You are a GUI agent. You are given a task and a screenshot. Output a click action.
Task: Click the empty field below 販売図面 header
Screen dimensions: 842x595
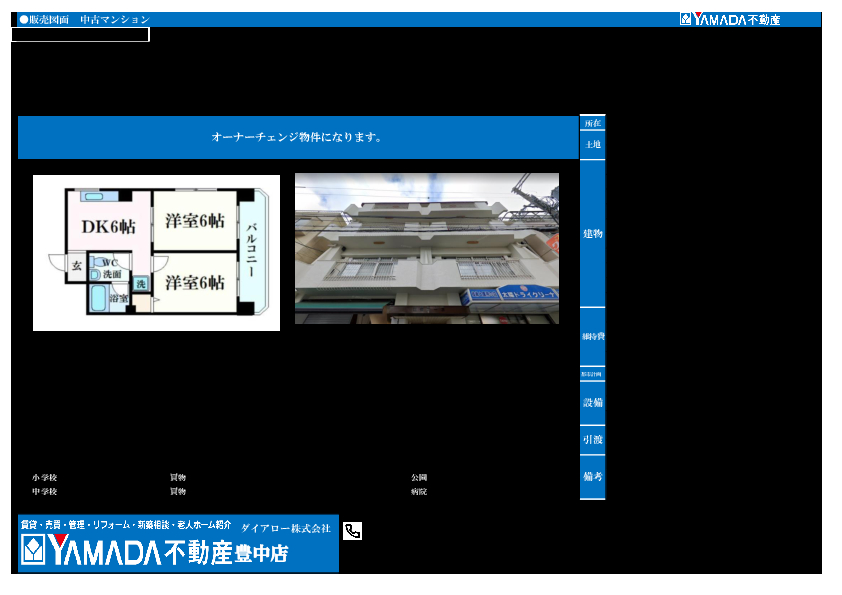click(x=80, y=35)
